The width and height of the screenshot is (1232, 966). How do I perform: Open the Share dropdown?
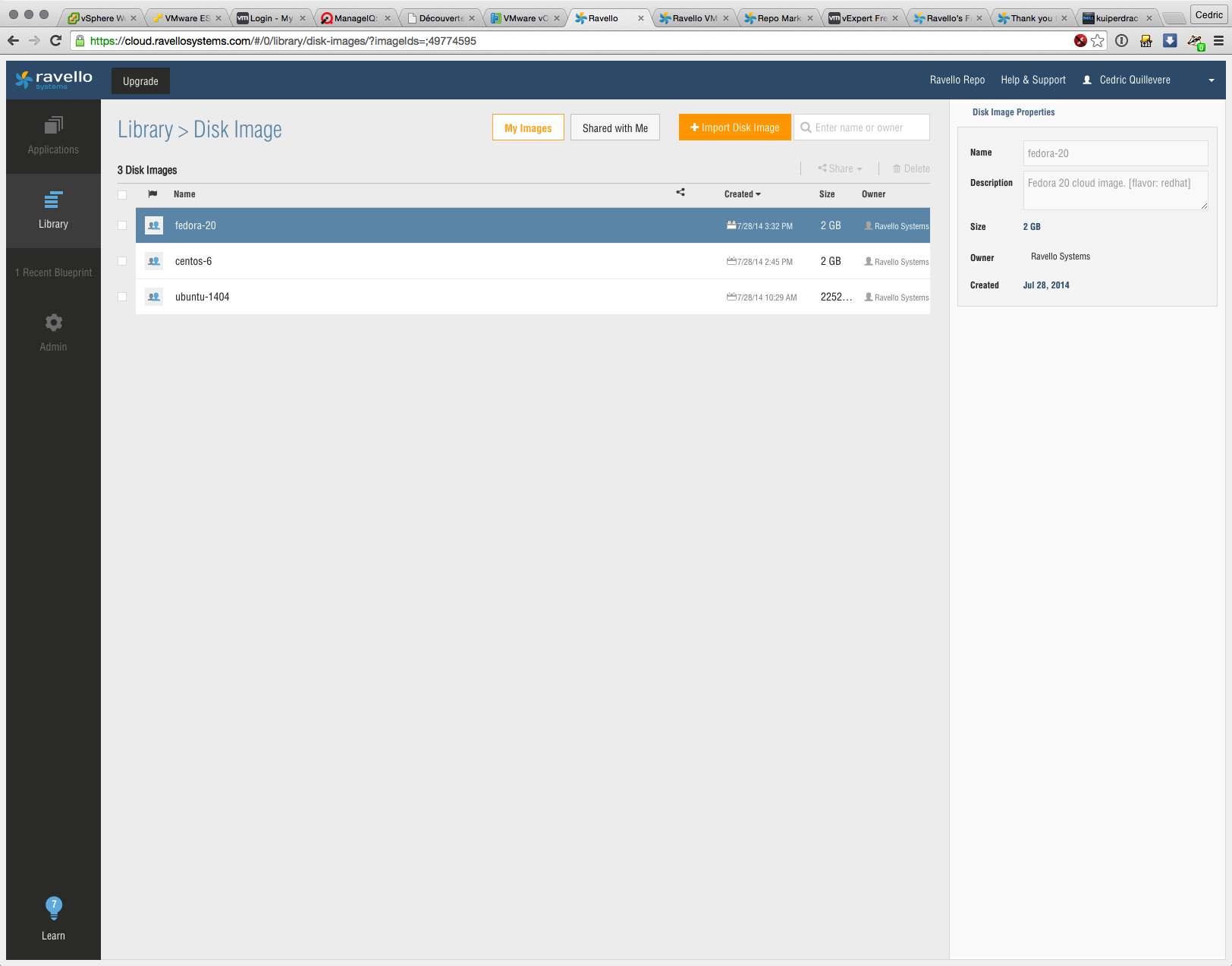point(840,168)
